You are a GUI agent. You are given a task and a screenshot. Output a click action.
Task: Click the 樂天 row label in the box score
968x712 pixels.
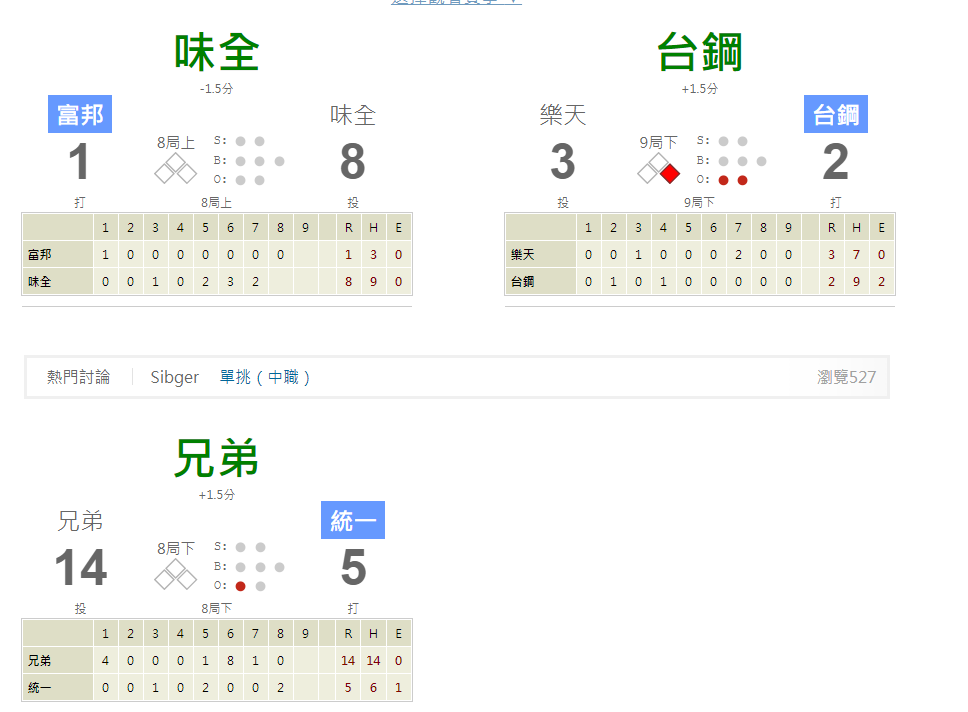click(522, 254)
